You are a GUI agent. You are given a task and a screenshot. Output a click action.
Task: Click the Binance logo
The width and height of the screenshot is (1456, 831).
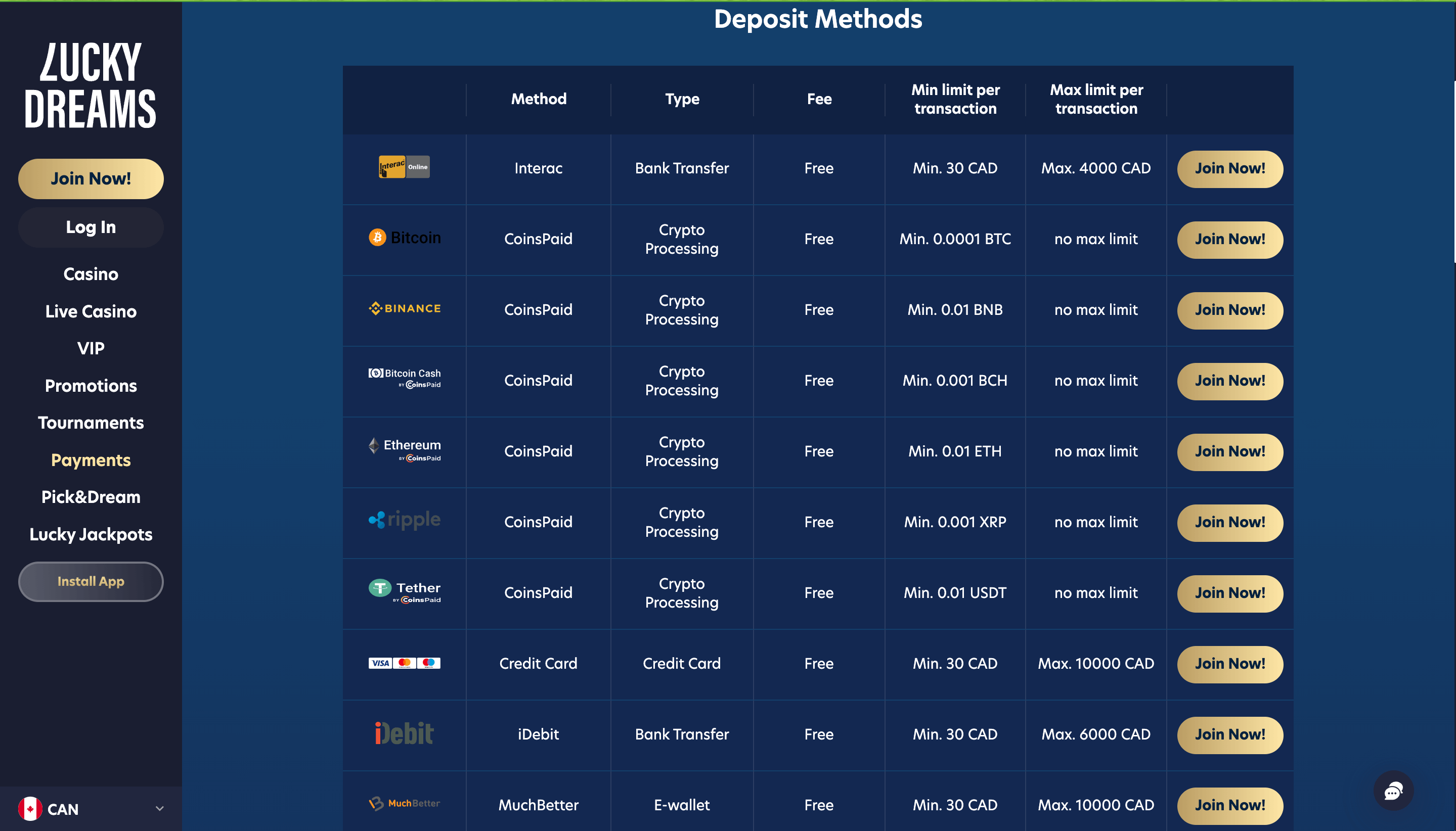tap(404, 309)
